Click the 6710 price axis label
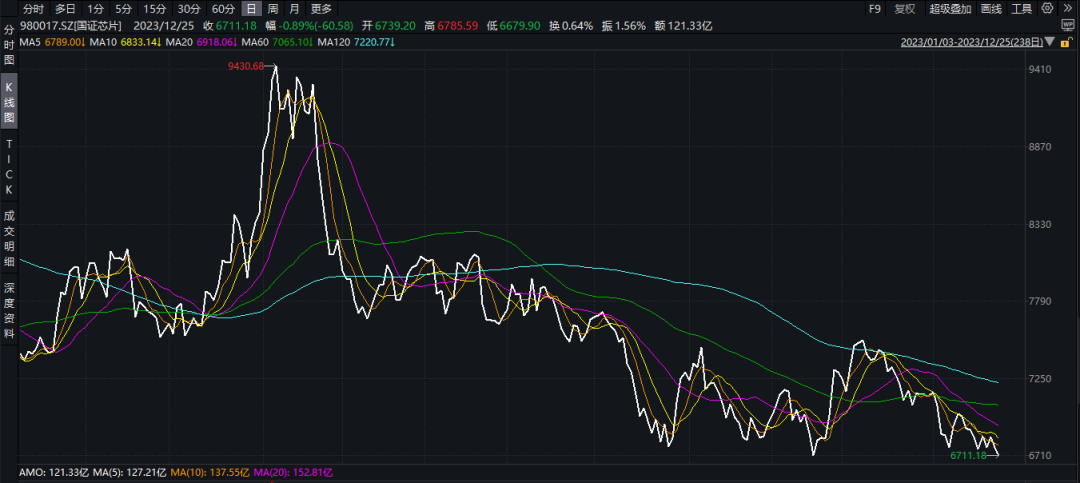 point(1041,455)
